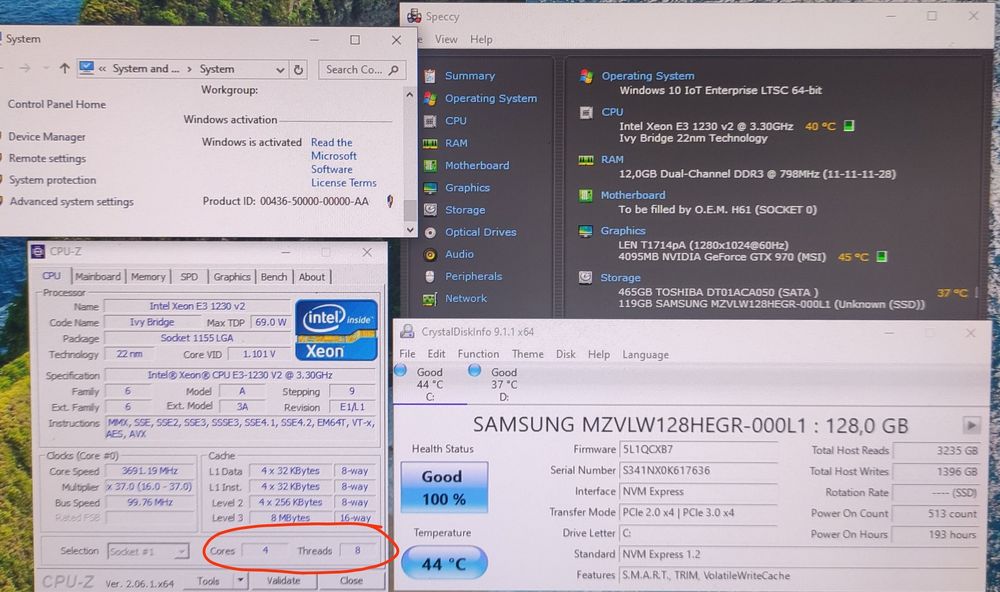
Task: Open address bar dropdown in System window
Action: (x=280, y=70)
